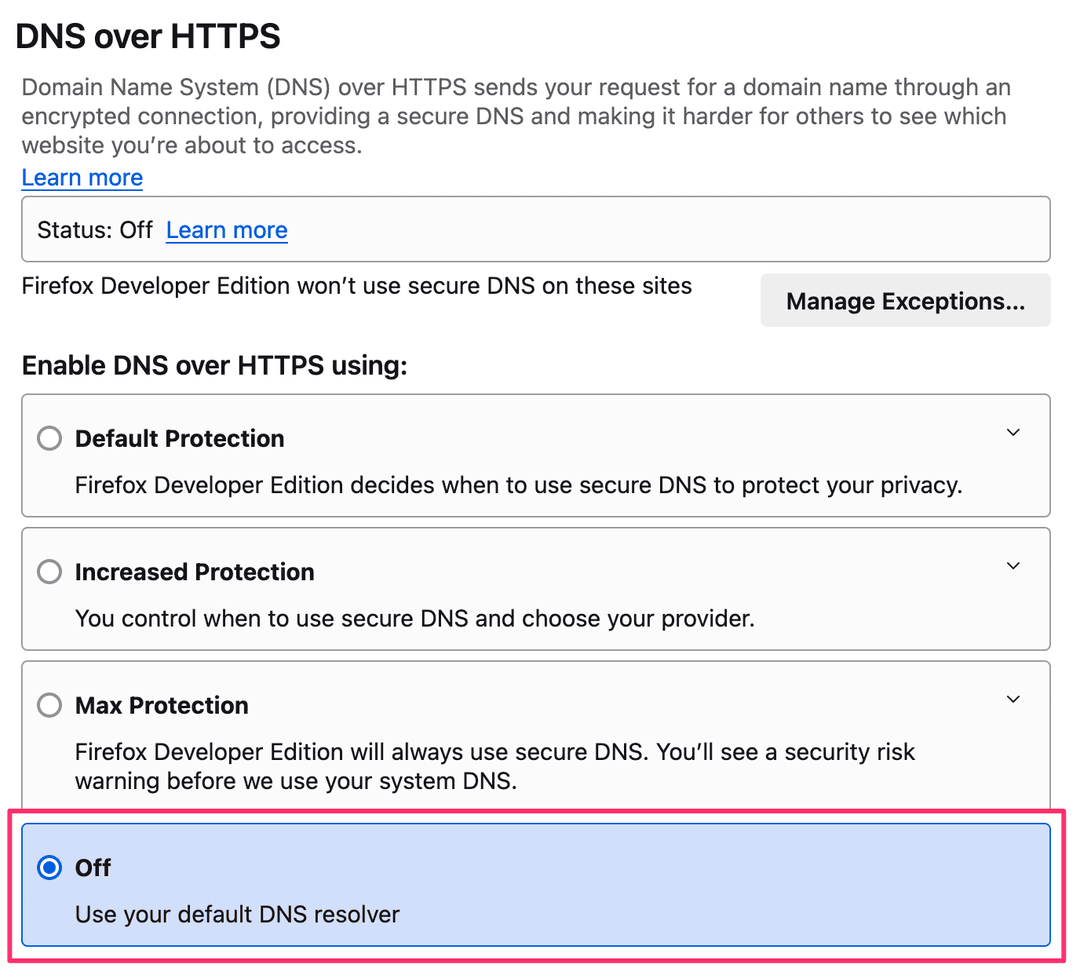The image size is (1080, 980).
Task: Click Learn more next to Status: Off
Action: (226, 229)
